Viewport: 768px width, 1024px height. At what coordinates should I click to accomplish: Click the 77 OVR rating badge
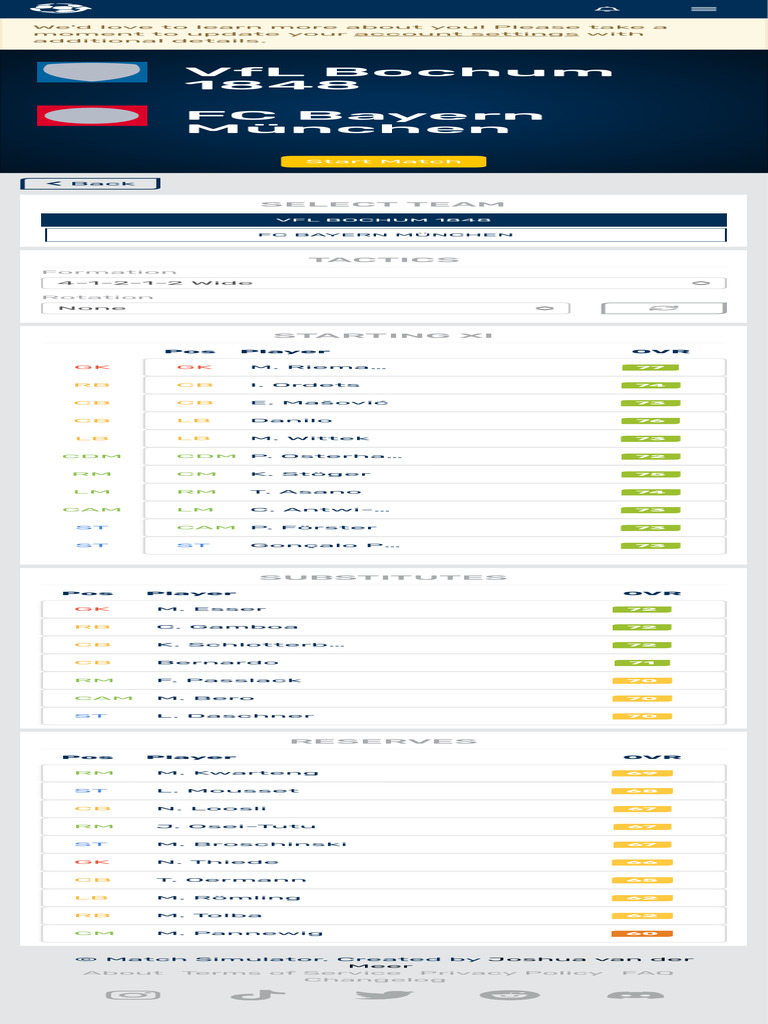pos(650,367)
